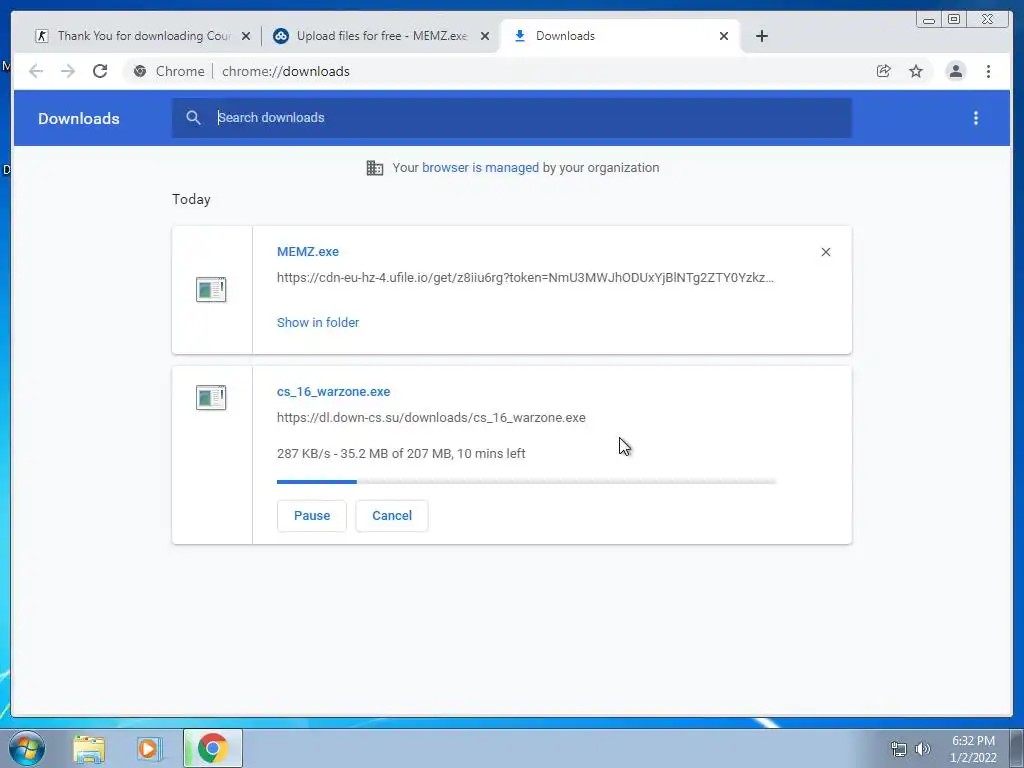Open the user profile avatar icon
Screen dimensions: 1024x768
pyautogui.click(x=955, y=71)
